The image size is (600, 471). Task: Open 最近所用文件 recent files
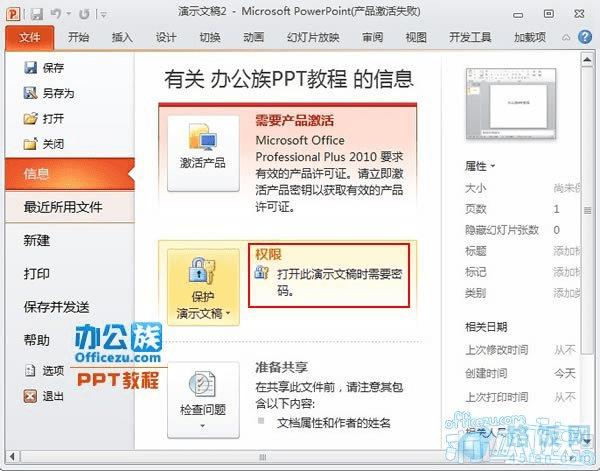(x=70, y=207)
